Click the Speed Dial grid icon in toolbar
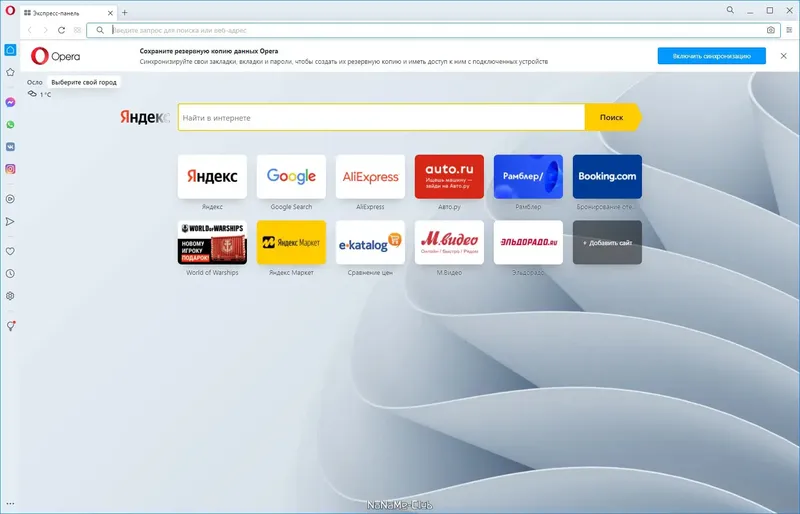Image resolution: width=800 pixels, height=514 pixels. click(78, 30)
